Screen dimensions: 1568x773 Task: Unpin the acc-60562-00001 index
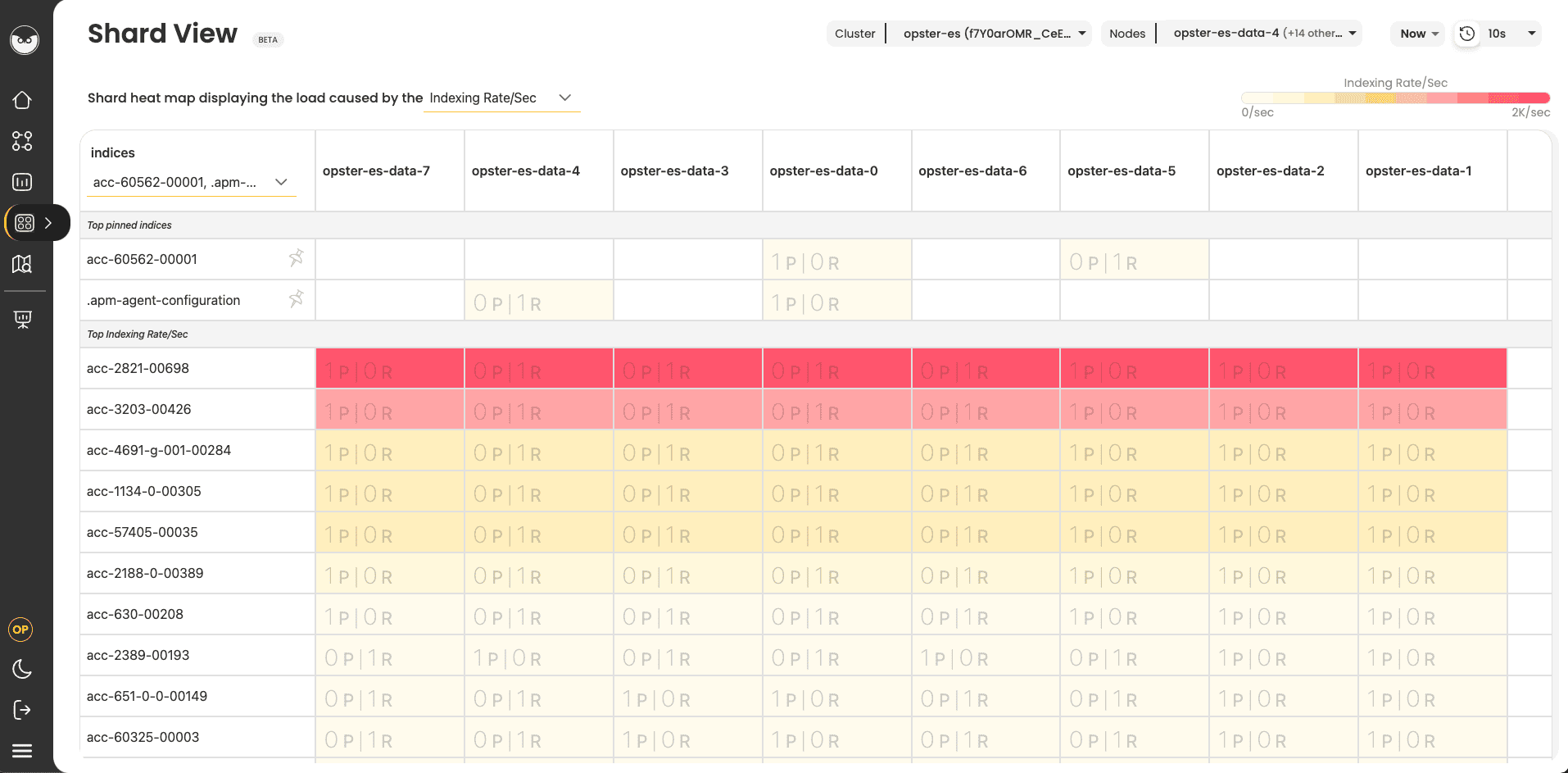point(297,257)
